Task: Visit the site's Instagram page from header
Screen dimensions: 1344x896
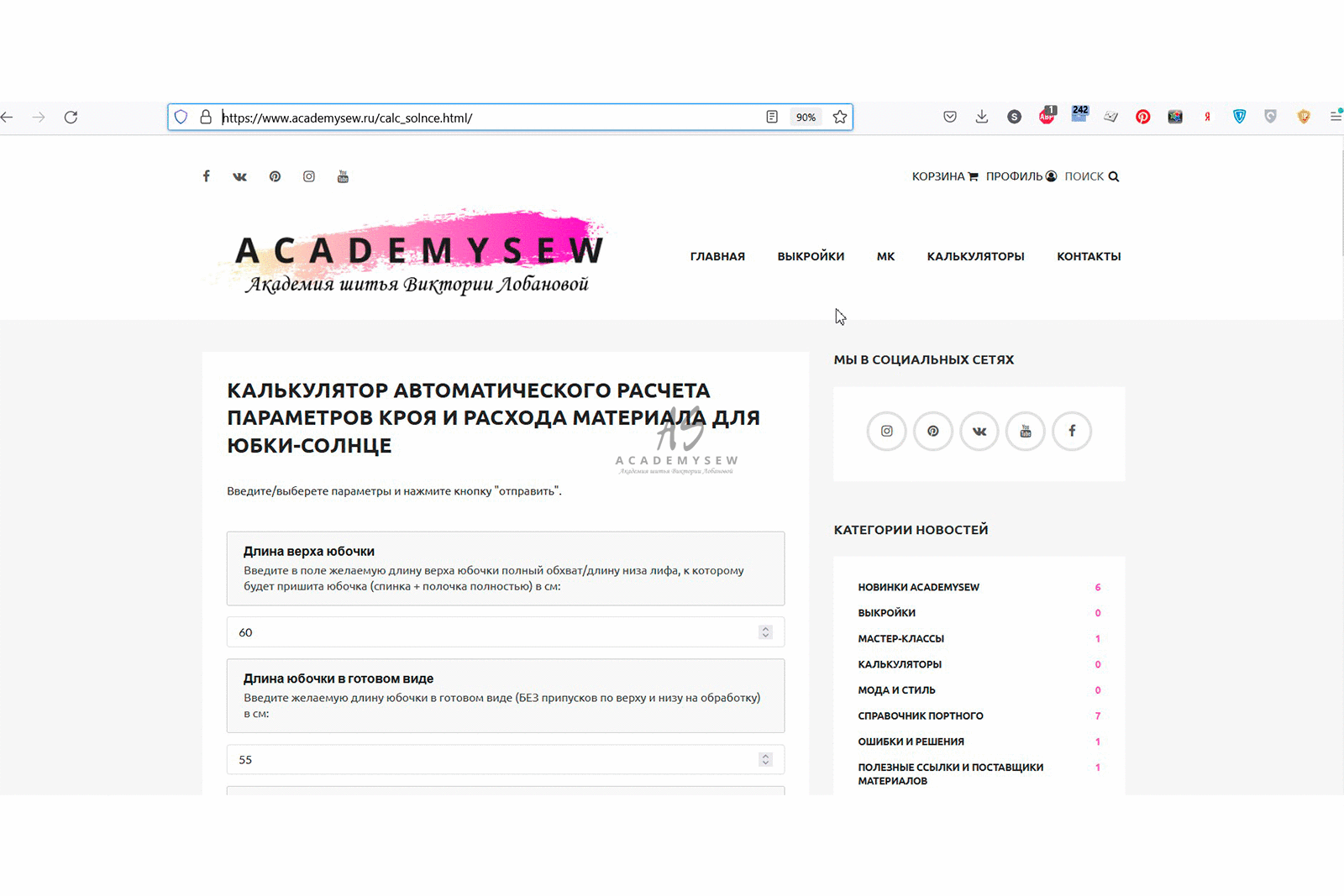Action: tap(309, 176)
